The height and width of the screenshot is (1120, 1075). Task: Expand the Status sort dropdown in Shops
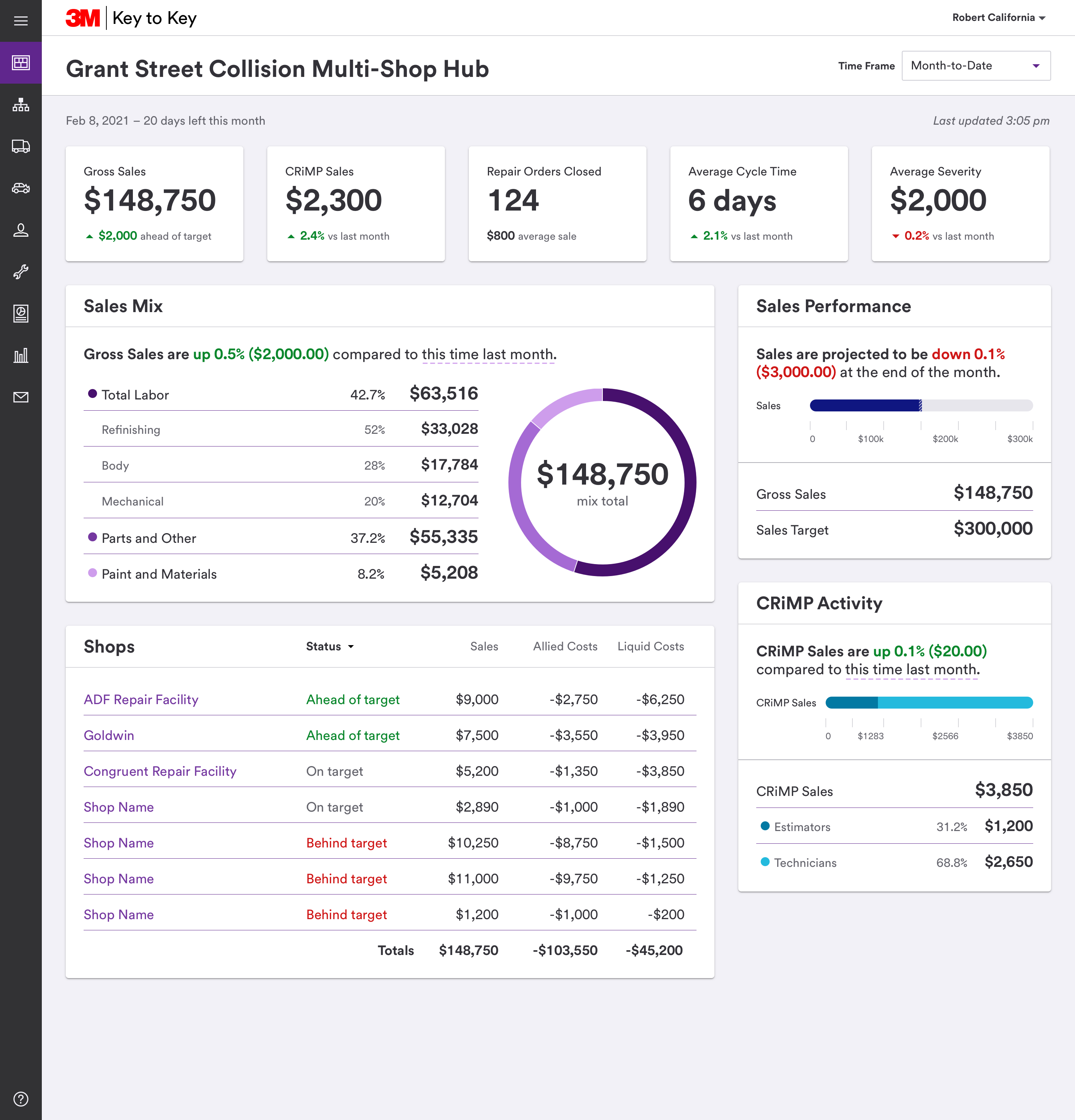click(330, 646)
